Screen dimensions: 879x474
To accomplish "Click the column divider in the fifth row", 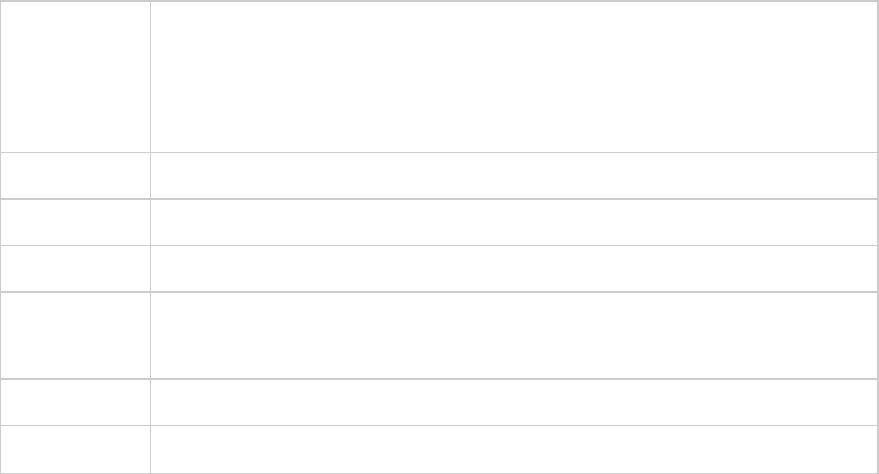I will [150, 335].
